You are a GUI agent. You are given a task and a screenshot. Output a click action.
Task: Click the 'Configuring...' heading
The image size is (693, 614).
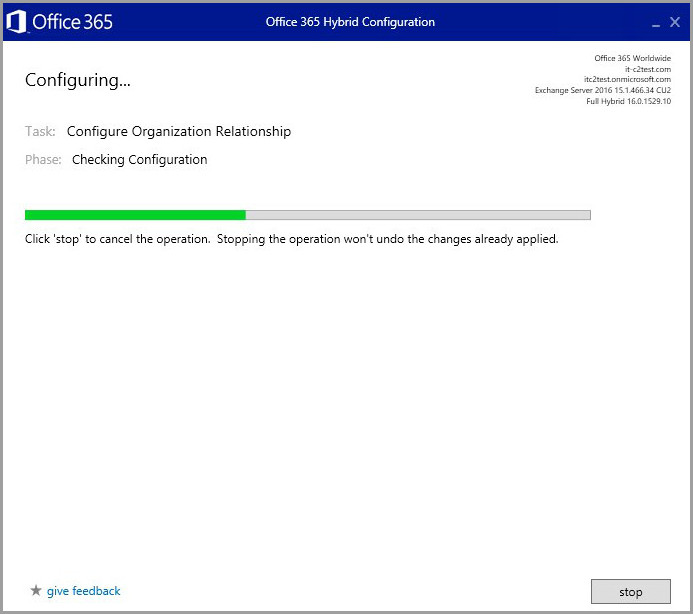click(x=78, y=80)
